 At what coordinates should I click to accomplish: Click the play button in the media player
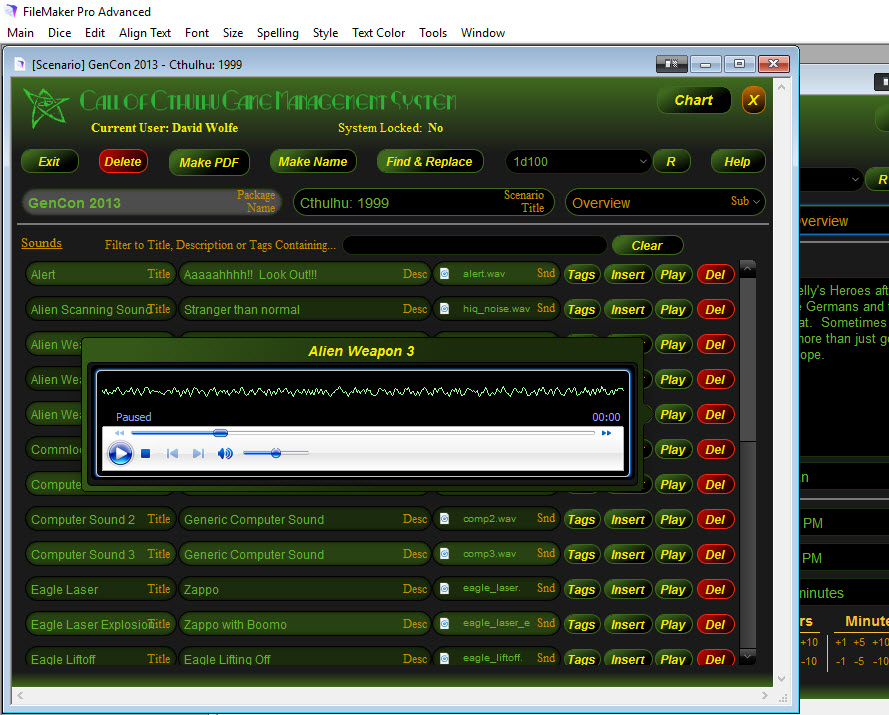[x=120, y=454]
